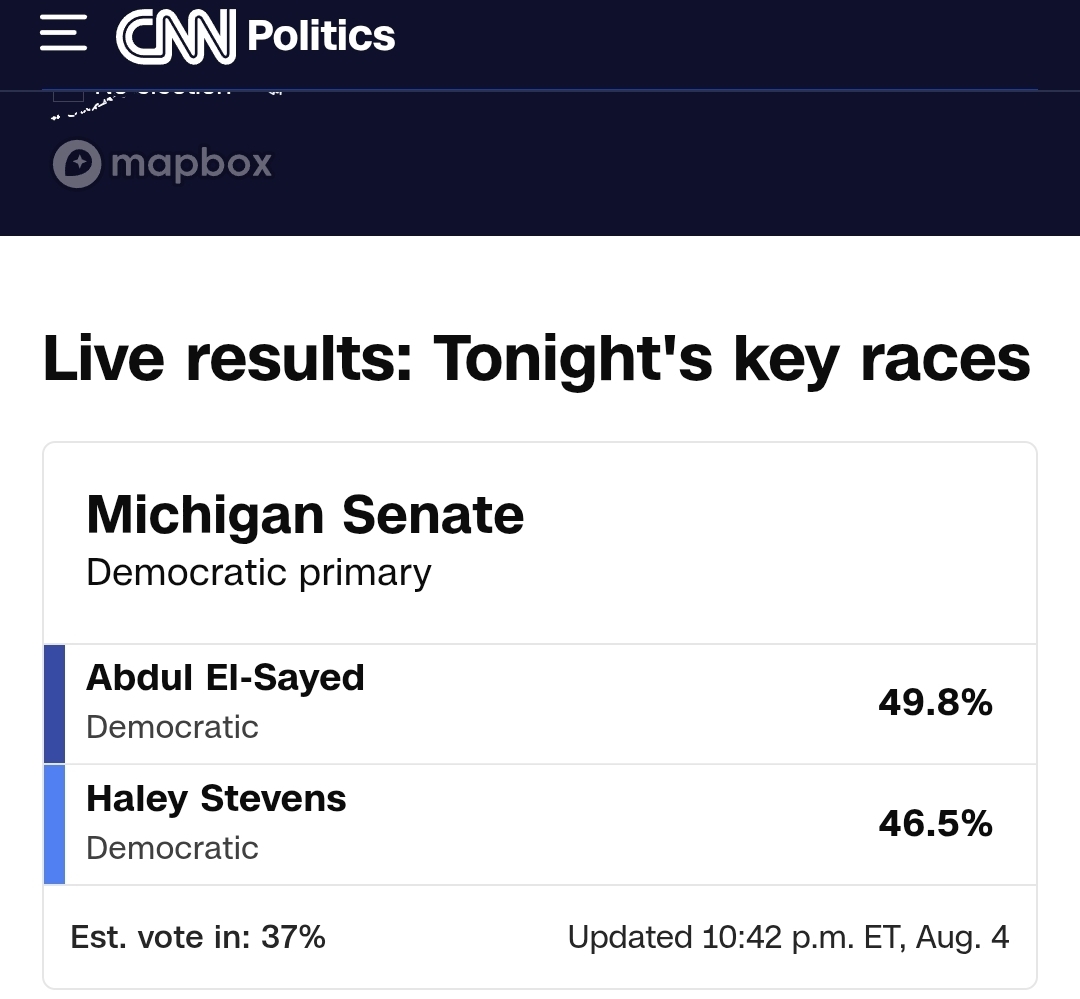Viewport: 1080px width, 999px height.
Task: Click the partially hidden No election legend box
Action: (x=68, y=95)
